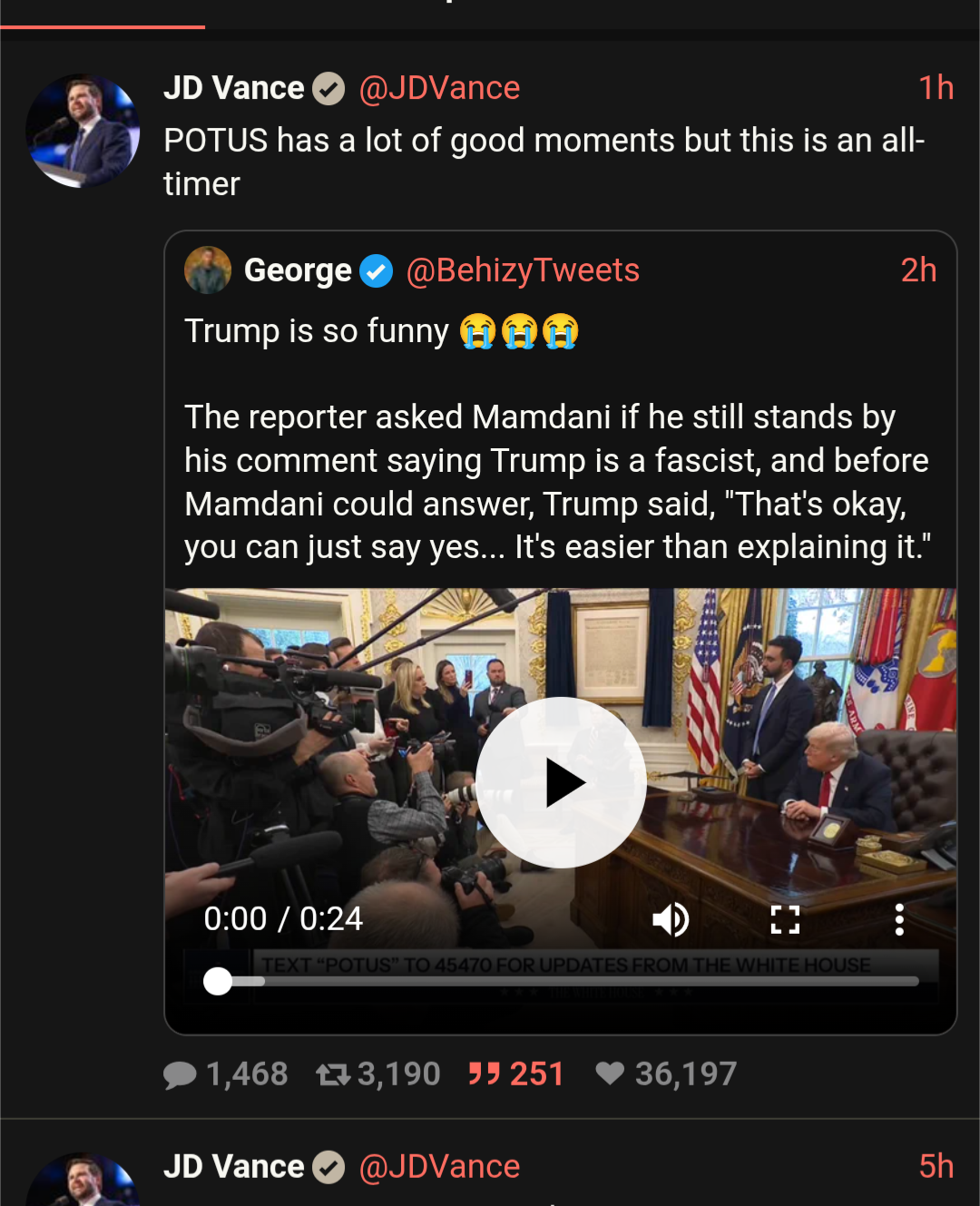Open the quoted tweet text by George
980x1206 pixels.
click(556, 482)
